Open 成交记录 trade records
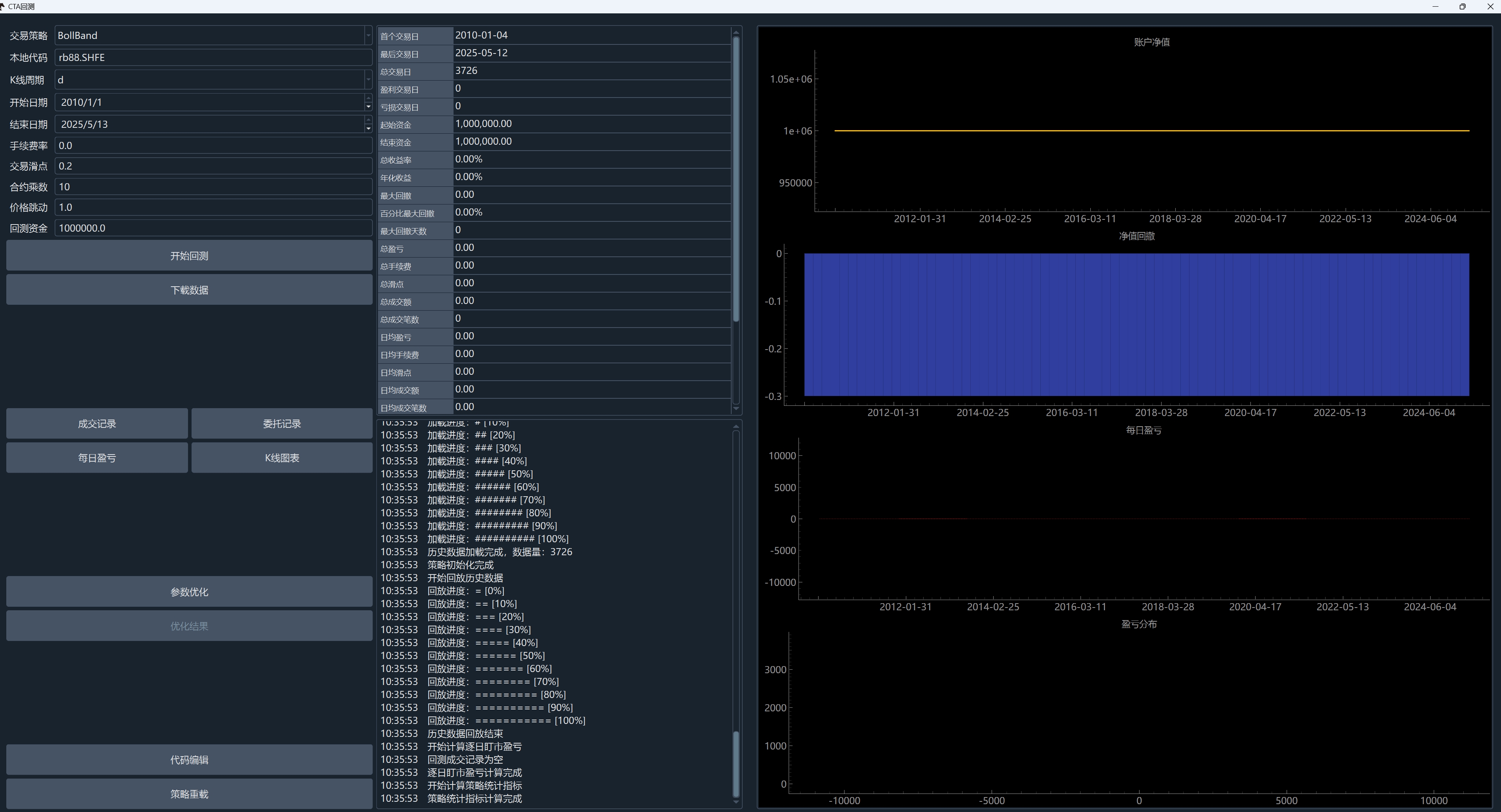The image size is (1501, 812). (97, 424)
